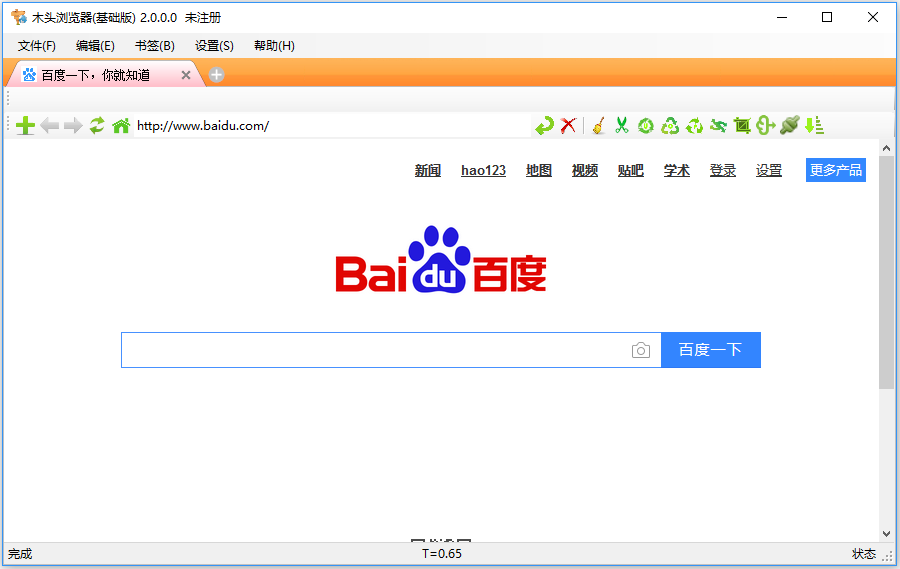Image resolution: width=900 pixels, height=569 pixels.
Task: Click the 状态 status bar label
Action: coord(864,554)
